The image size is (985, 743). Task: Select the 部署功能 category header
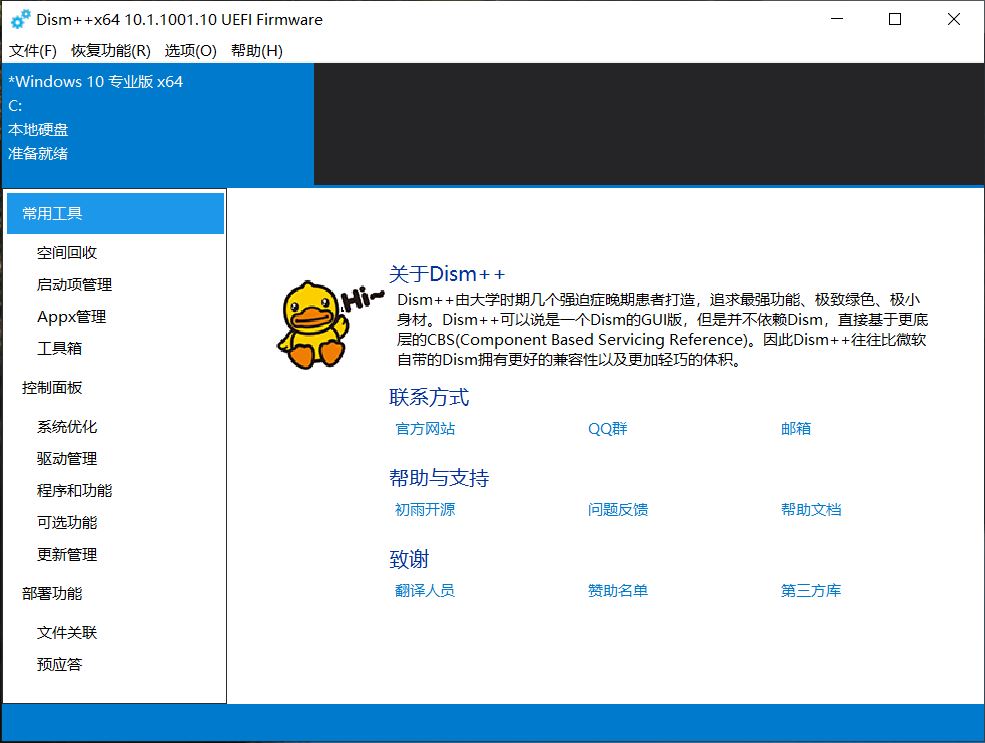[x=52, y=594]
